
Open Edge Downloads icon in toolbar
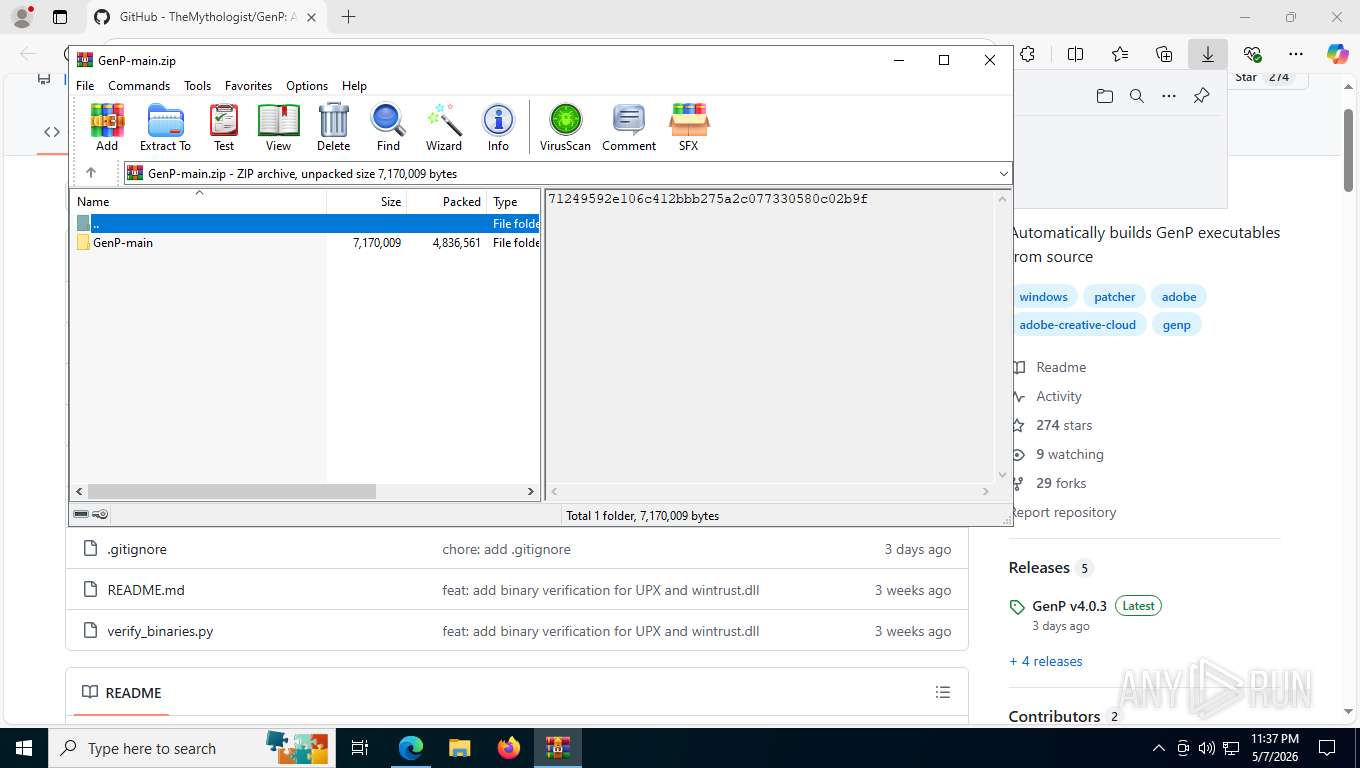point(1208,54)
